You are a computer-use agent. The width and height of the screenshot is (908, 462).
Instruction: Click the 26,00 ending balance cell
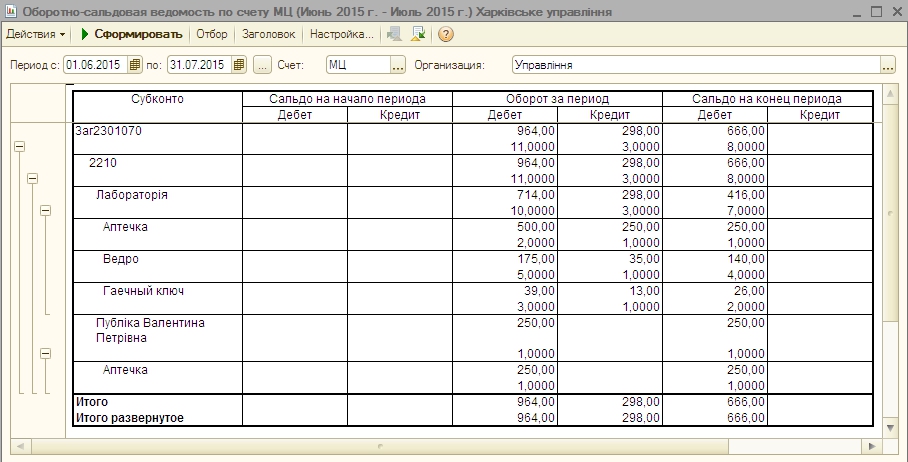point(749,291)
